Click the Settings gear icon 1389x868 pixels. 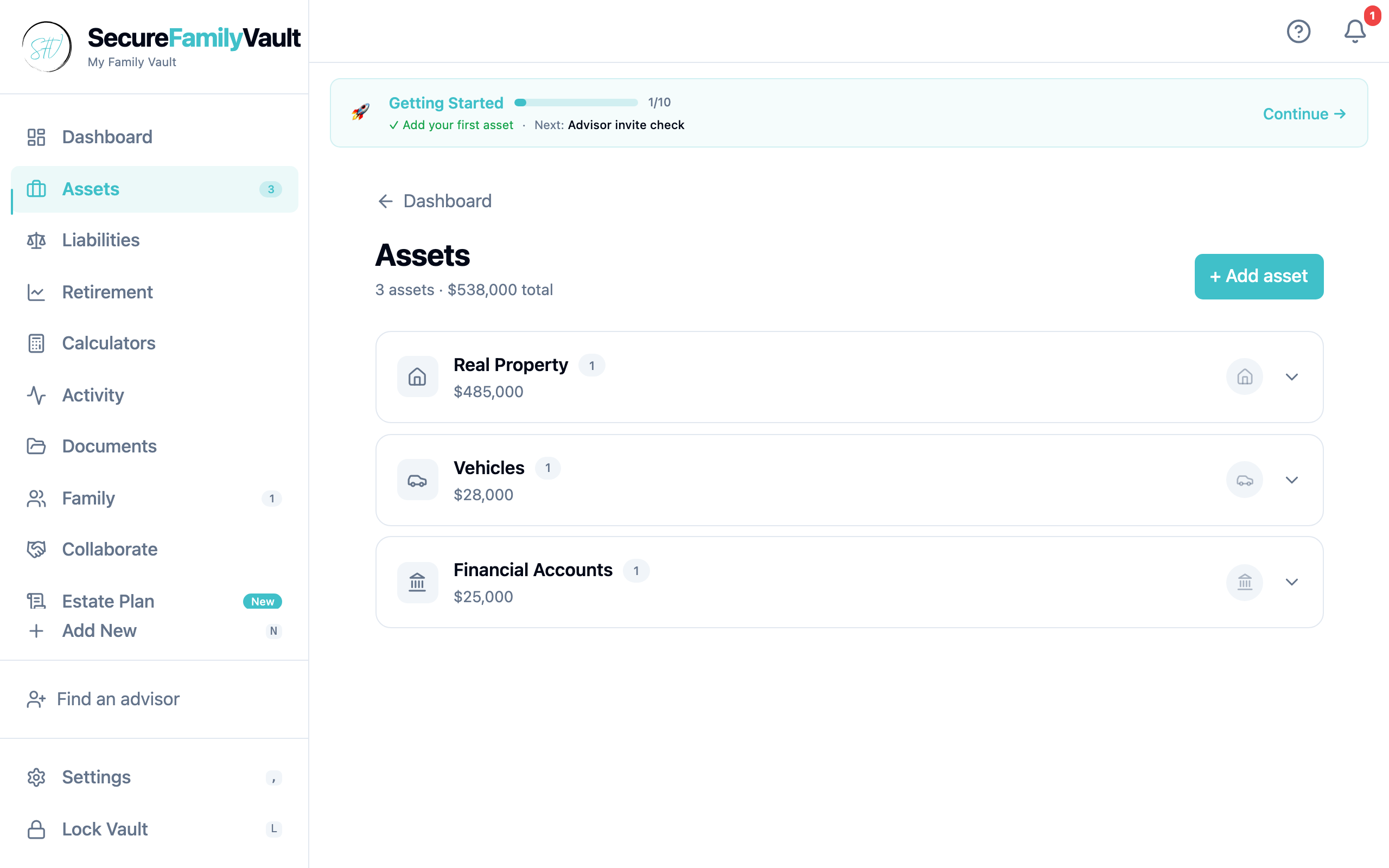pyautogui.click(x=36, y=777)
